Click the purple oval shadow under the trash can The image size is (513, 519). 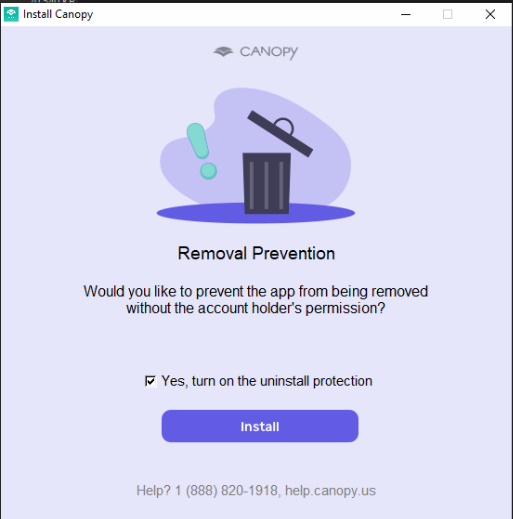click(x=256, y=213)
